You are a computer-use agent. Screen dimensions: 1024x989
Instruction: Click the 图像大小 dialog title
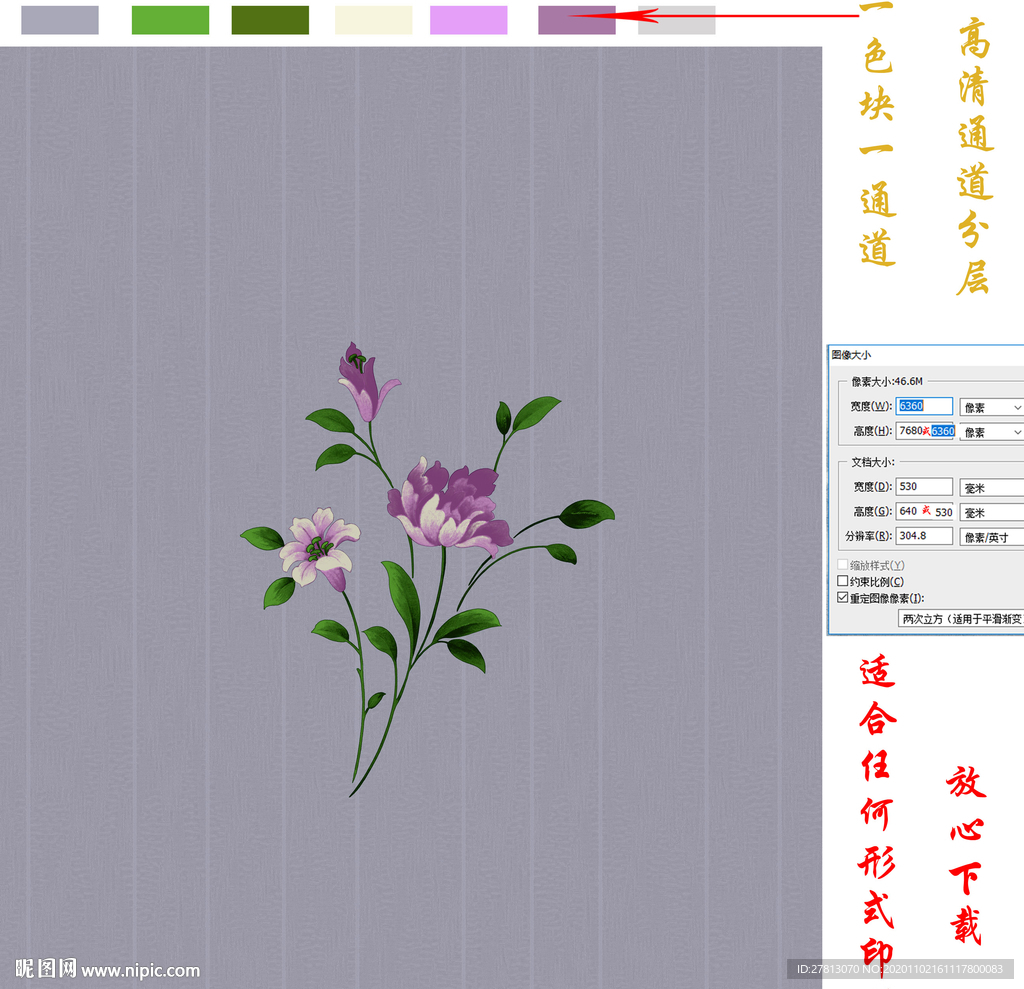[x=851, y=355]
